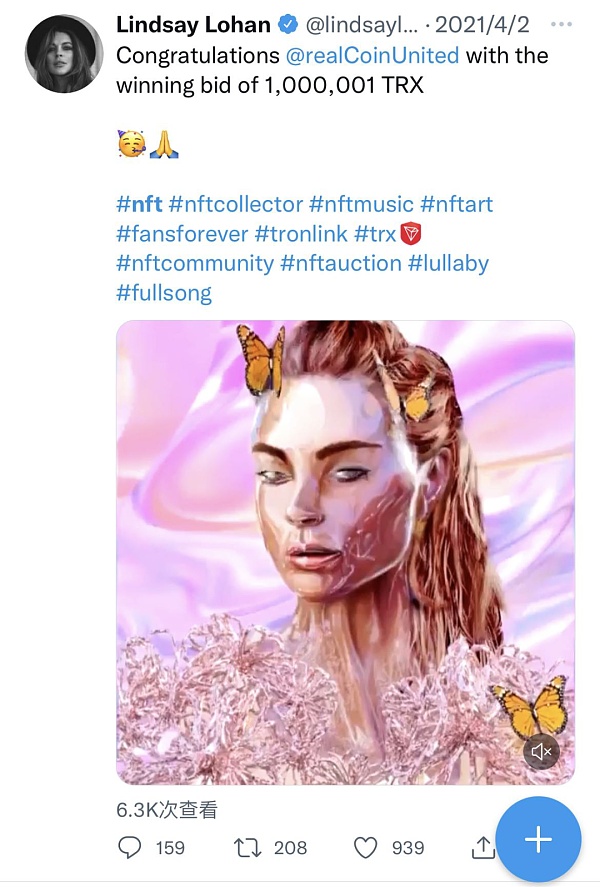Open the #lullaby hashtag

tap(448, 264)
